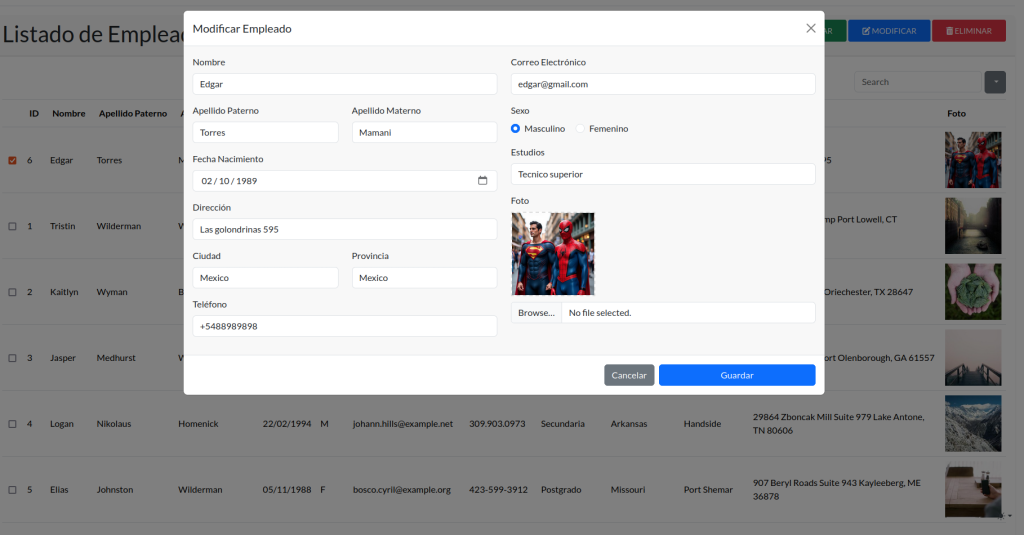This screenshot has width=1024, height=535.
Task: Open the search options dropdown
Action: point(995,82)
